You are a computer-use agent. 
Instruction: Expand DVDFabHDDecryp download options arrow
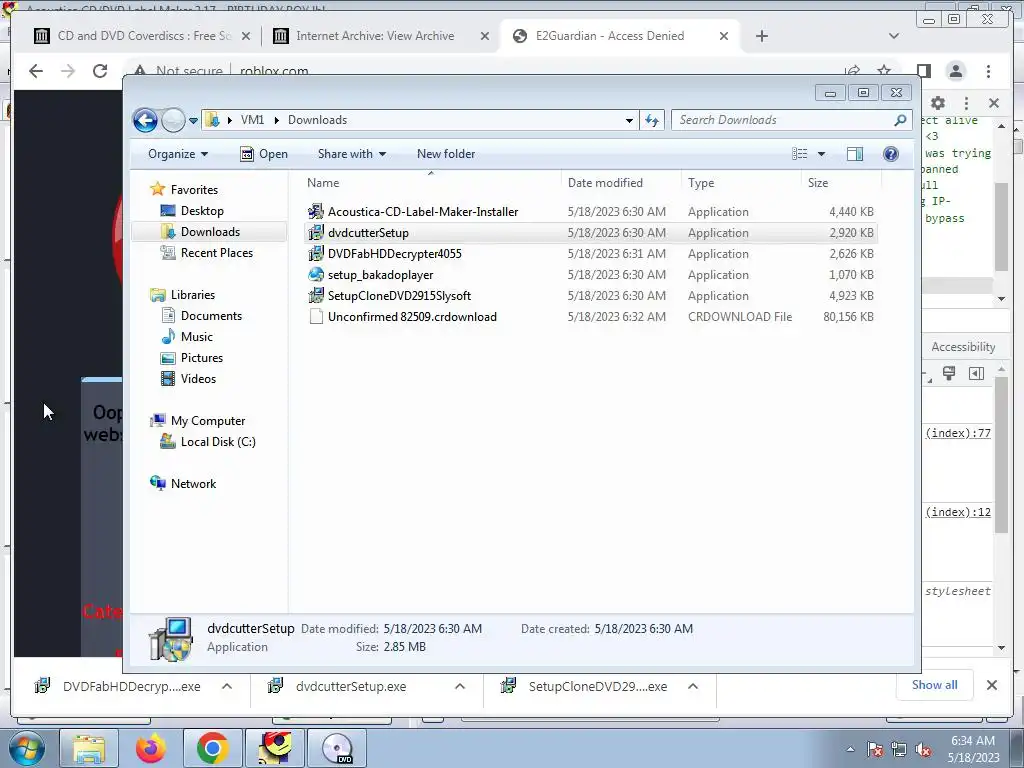227,686
